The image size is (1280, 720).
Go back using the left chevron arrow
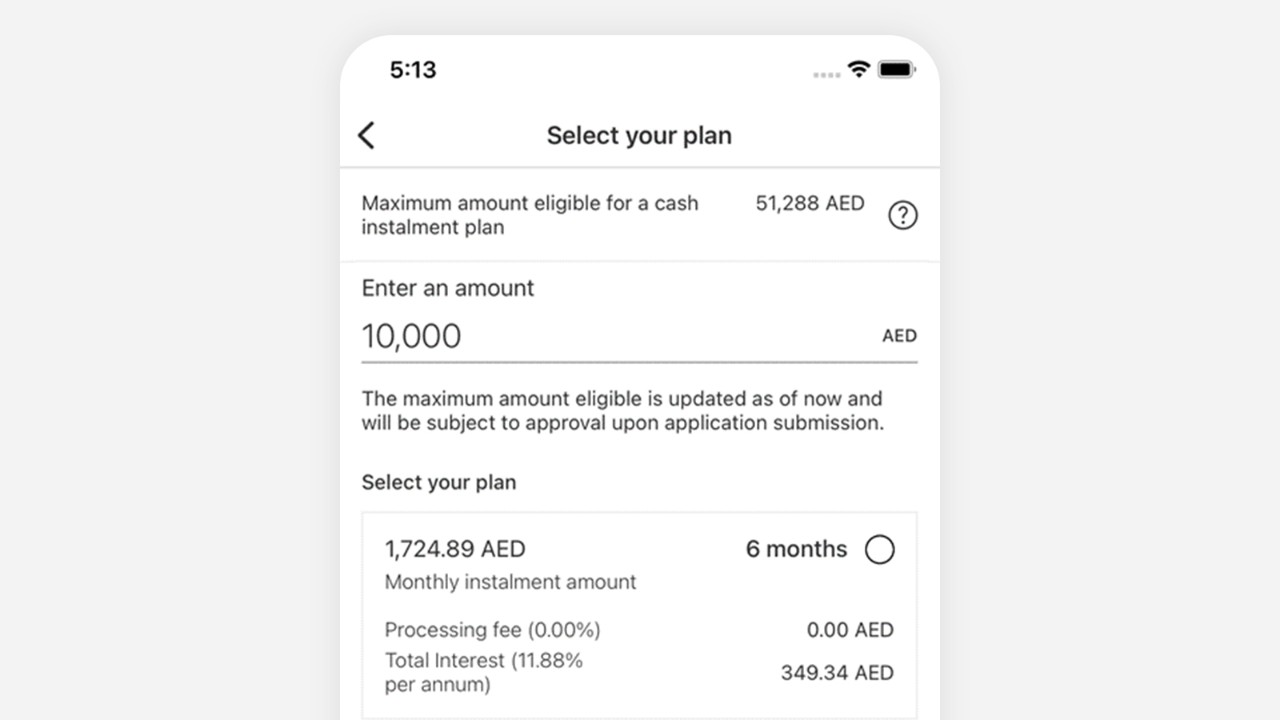click(366, 135)
